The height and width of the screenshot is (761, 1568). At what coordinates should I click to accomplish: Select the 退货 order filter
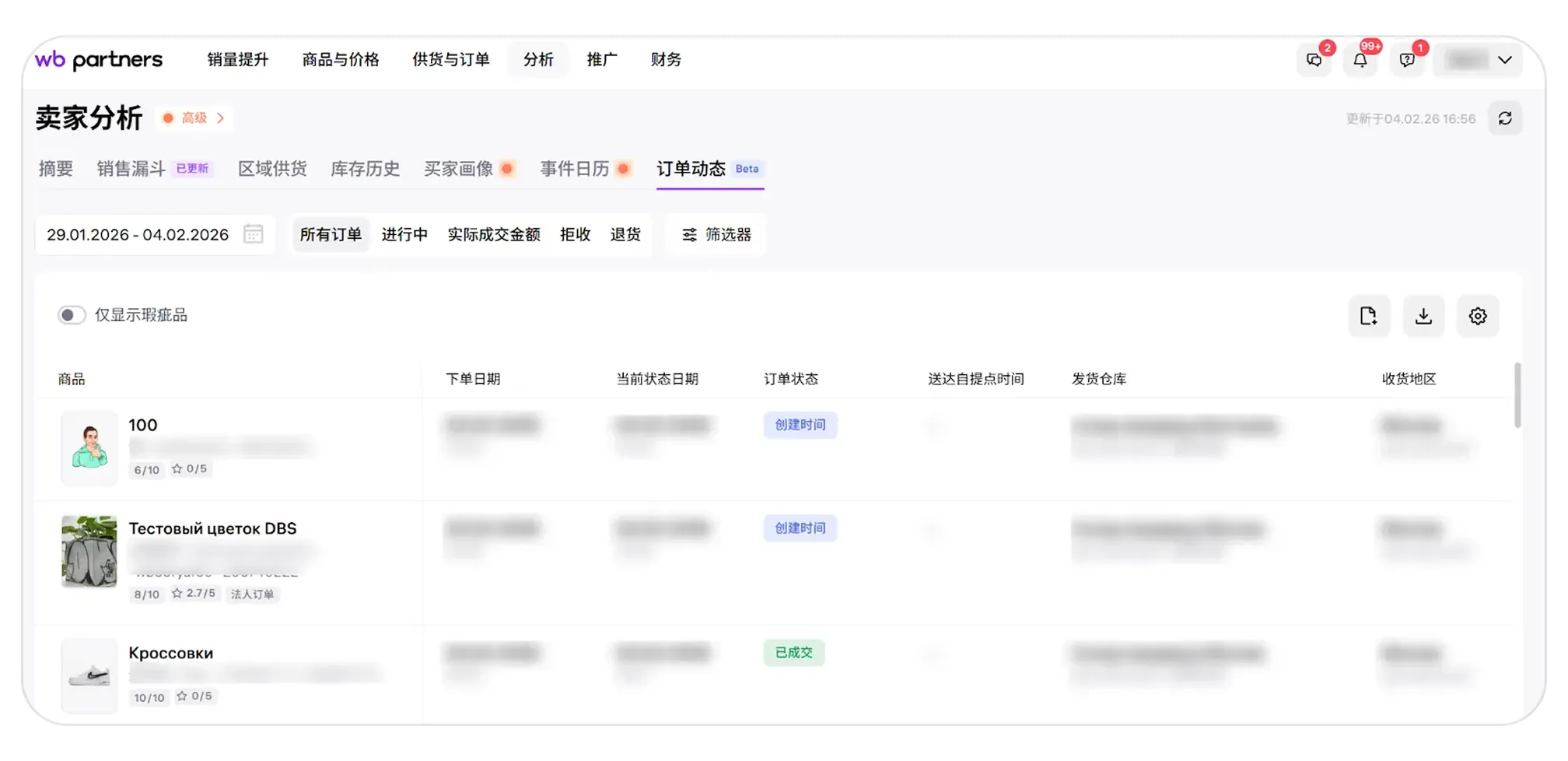pos(625,235)
